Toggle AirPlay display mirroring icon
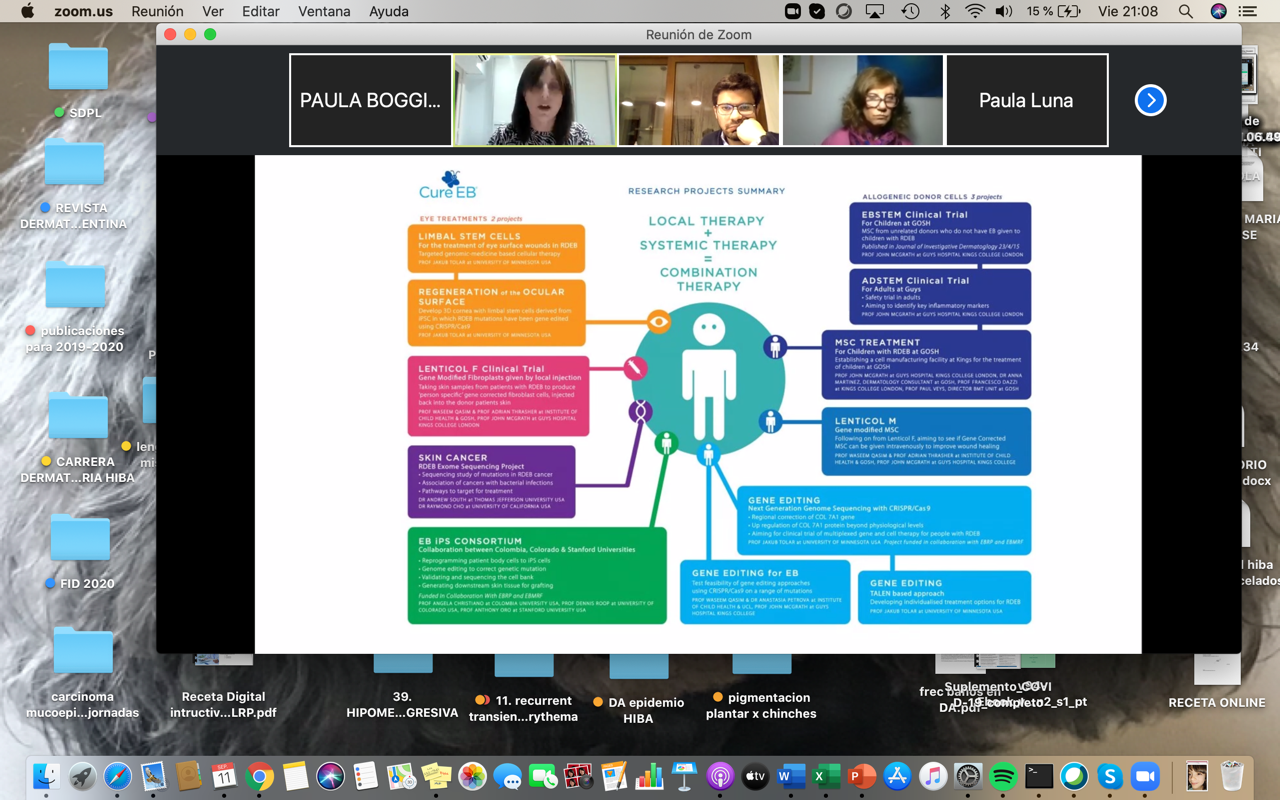1280x800 pixels. coord(875,12)
